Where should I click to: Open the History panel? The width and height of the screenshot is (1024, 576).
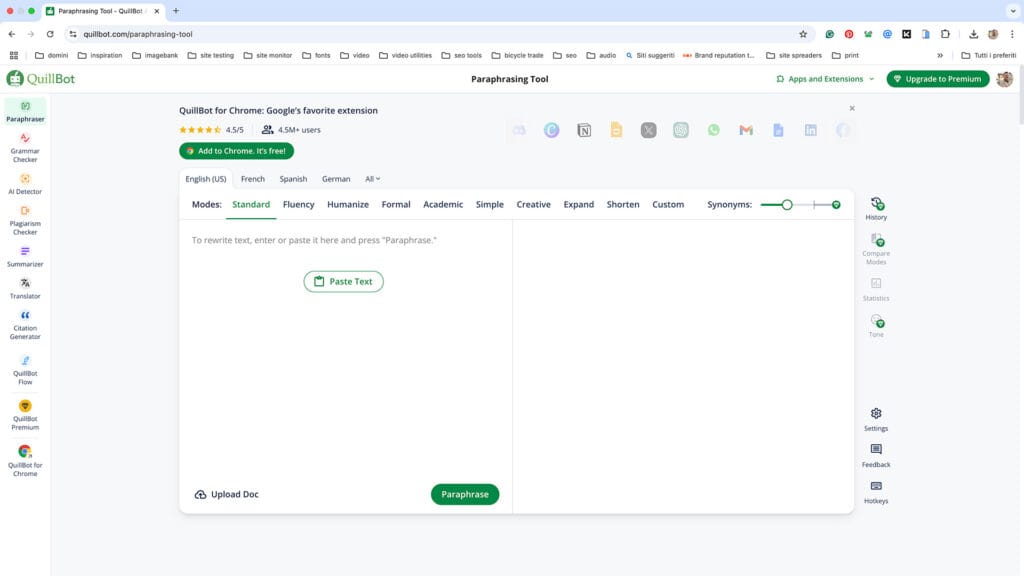click(876, 206)
